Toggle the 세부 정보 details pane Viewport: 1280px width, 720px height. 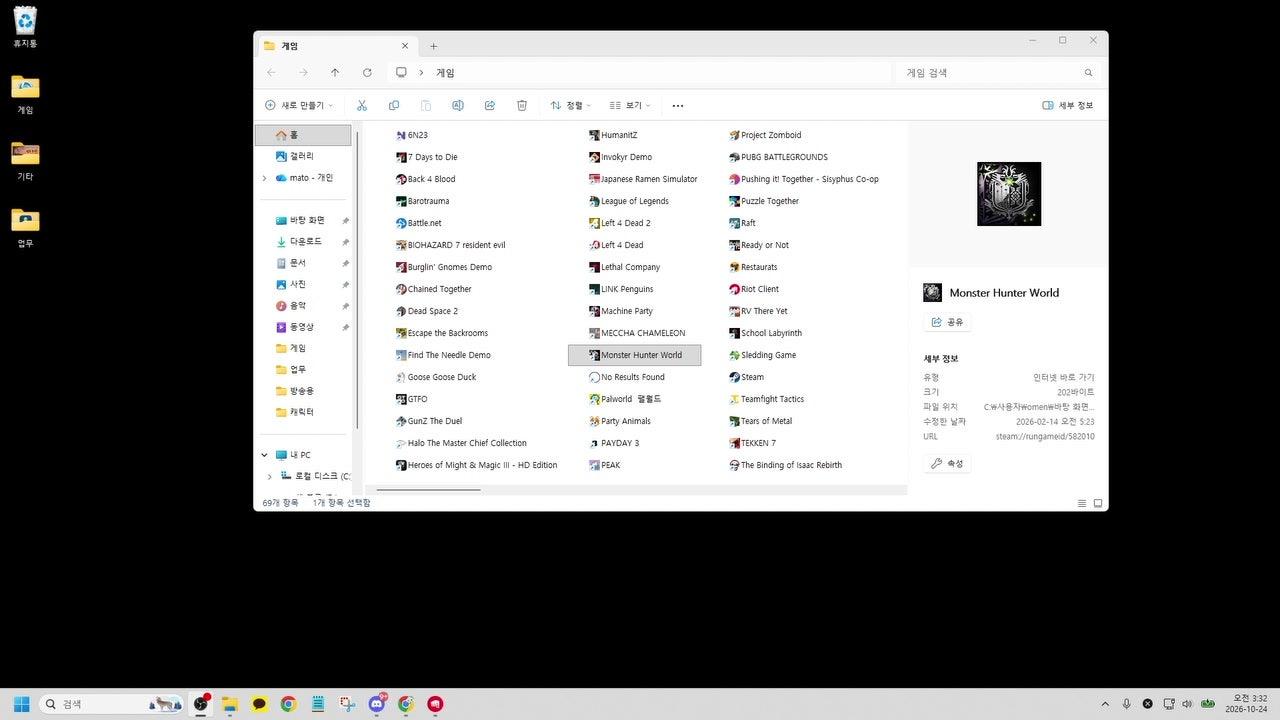(x=1067, y=105)
